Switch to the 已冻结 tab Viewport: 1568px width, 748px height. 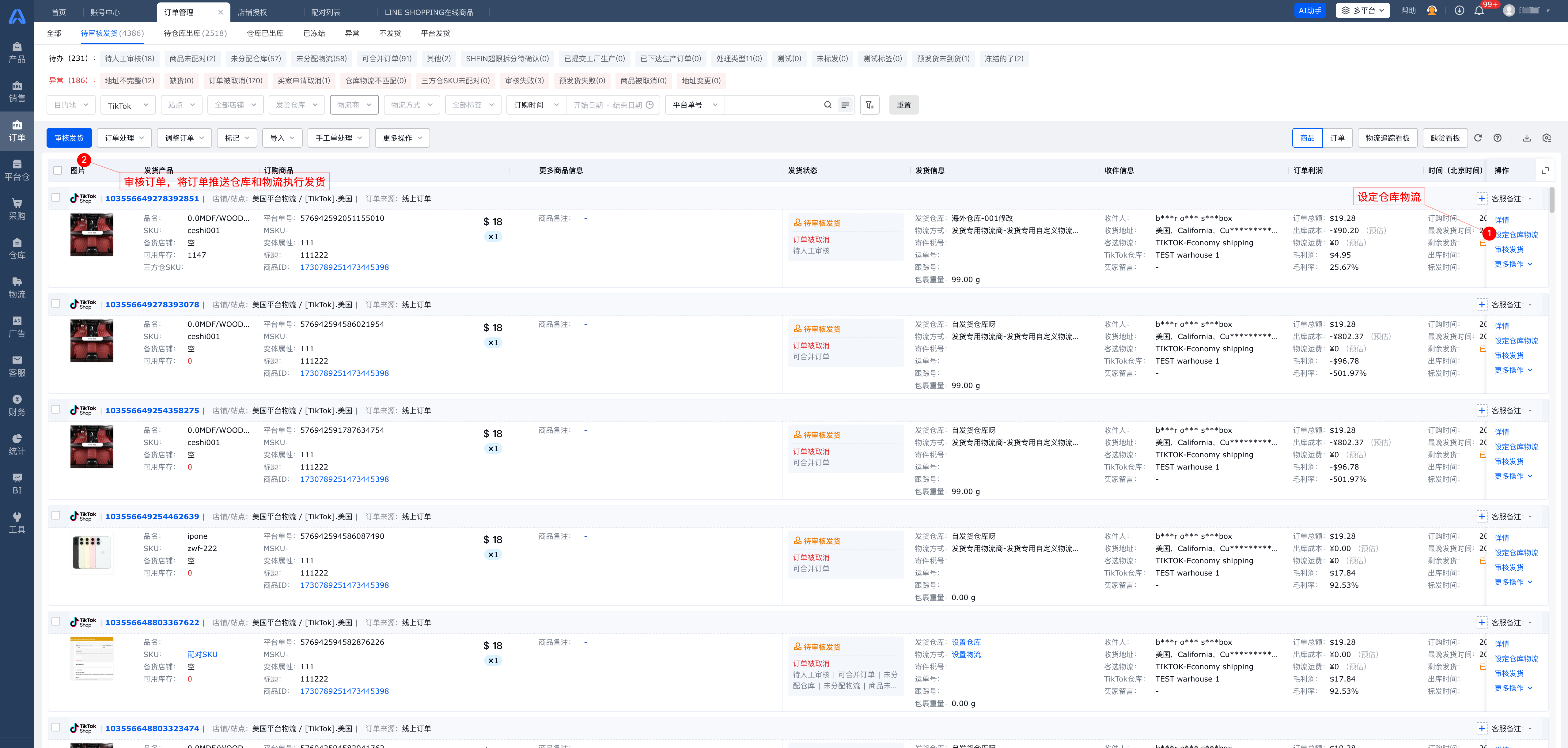coord(314,33)
